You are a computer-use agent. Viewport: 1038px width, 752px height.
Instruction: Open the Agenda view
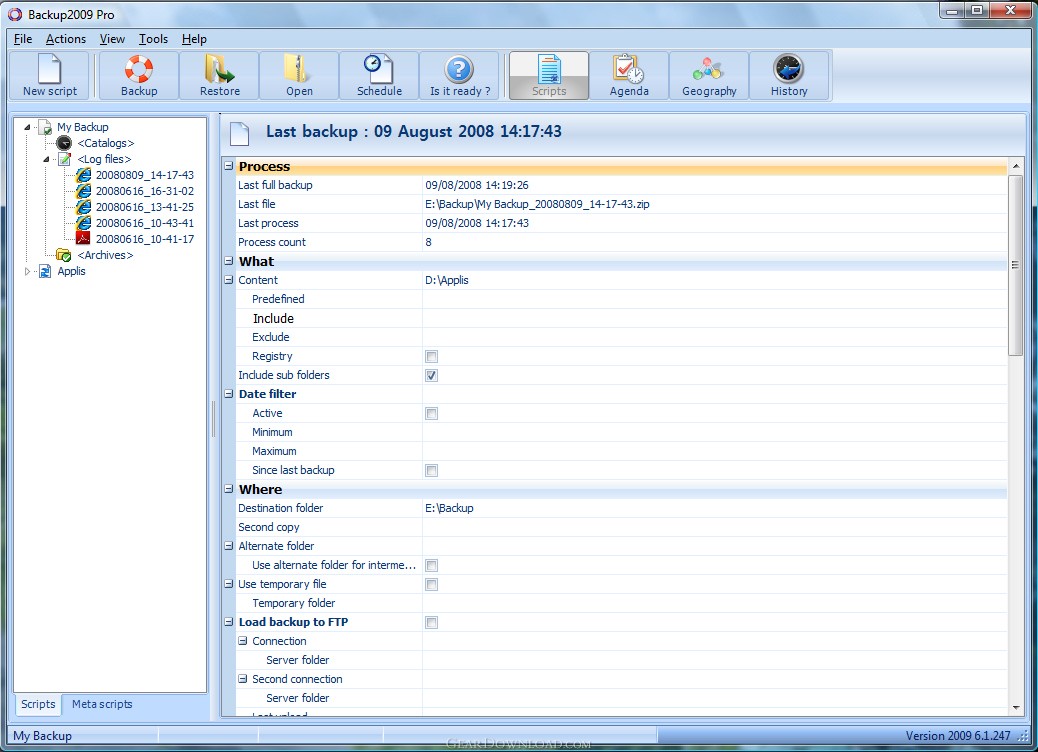click(x=629, y=75)
